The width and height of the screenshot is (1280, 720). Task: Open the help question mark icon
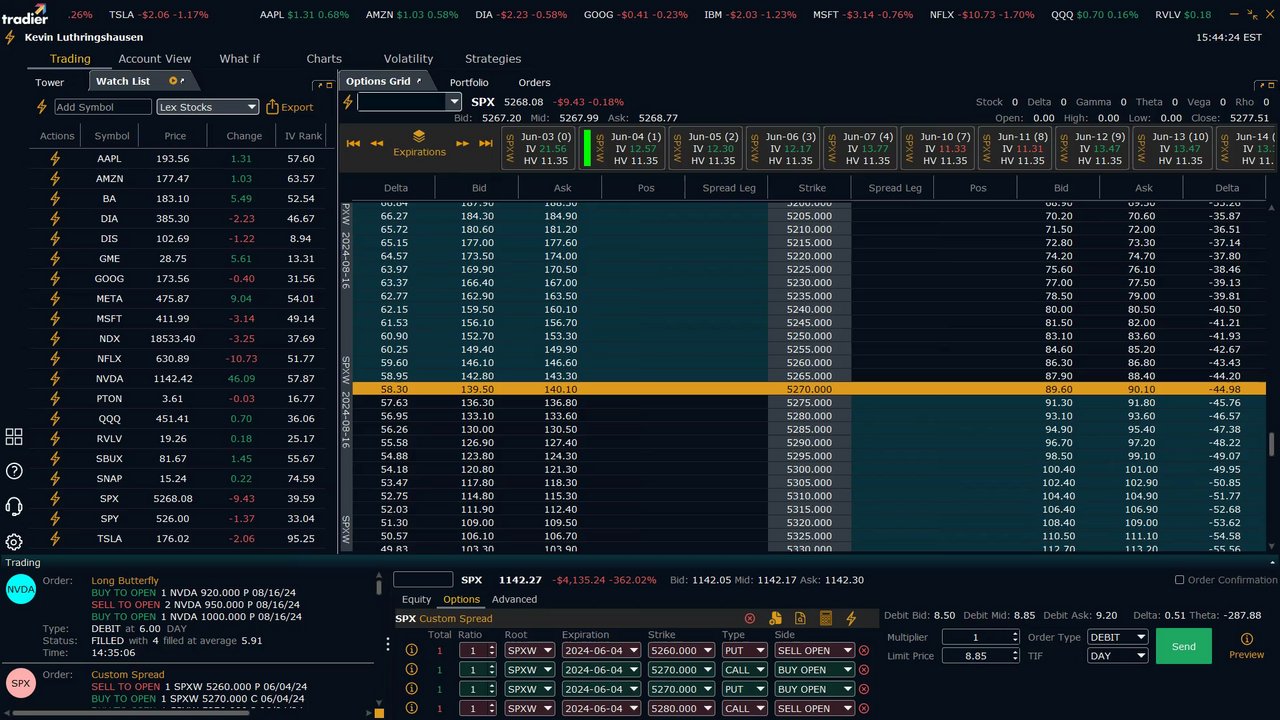(14, 471)
